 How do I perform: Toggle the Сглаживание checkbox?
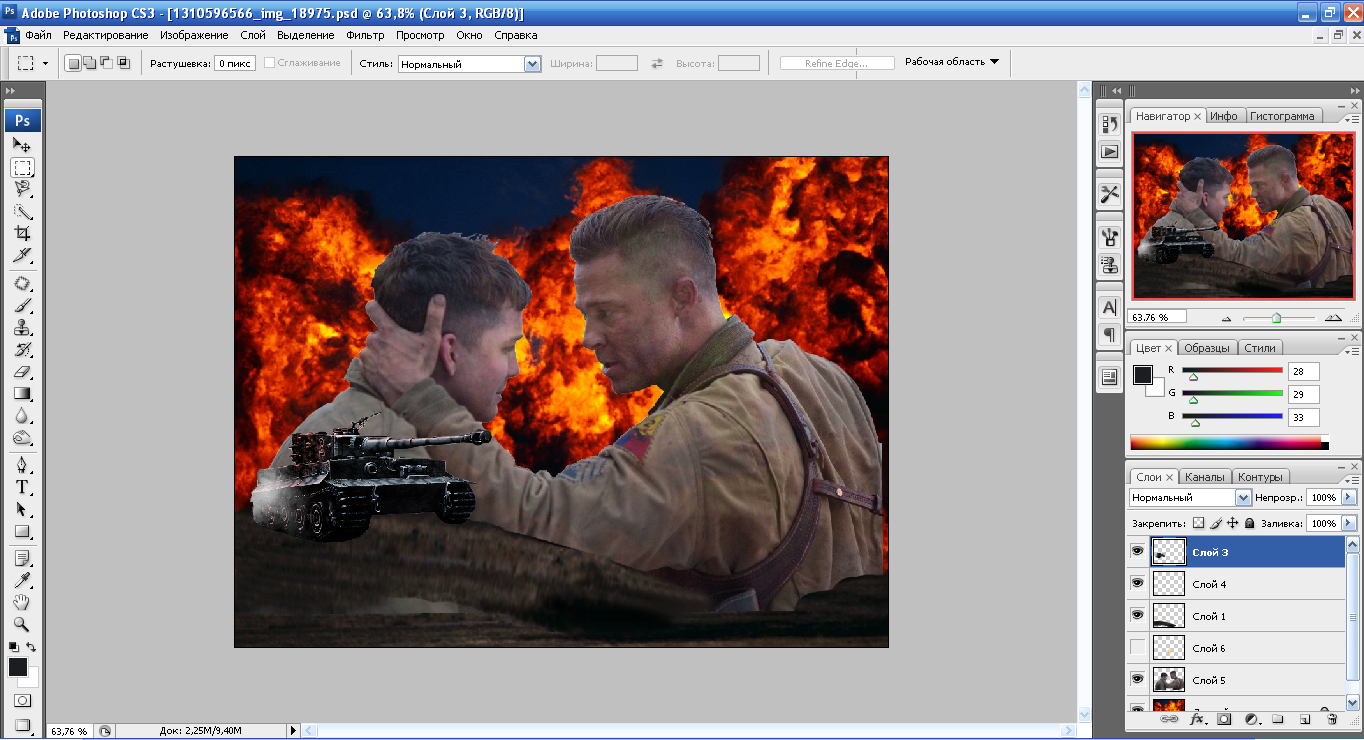(270, 63)
